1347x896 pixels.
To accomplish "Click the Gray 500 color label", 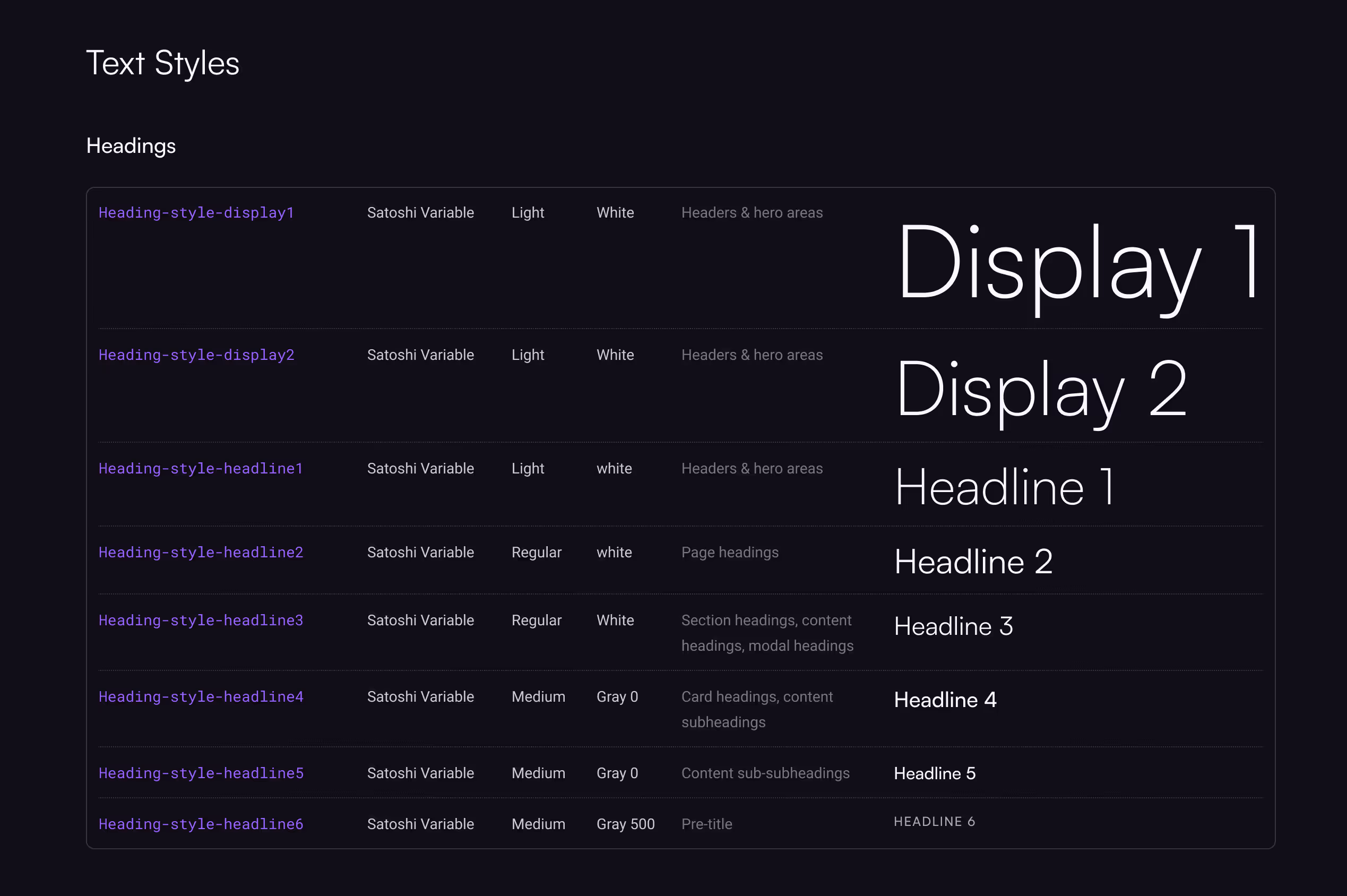I will [x=626, y=824].
